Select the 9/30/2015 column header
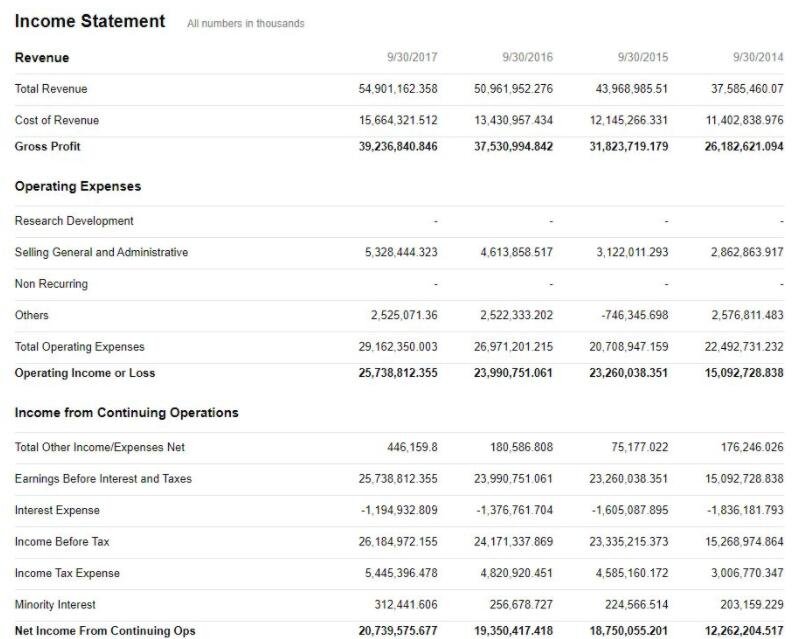 point(643,57)
